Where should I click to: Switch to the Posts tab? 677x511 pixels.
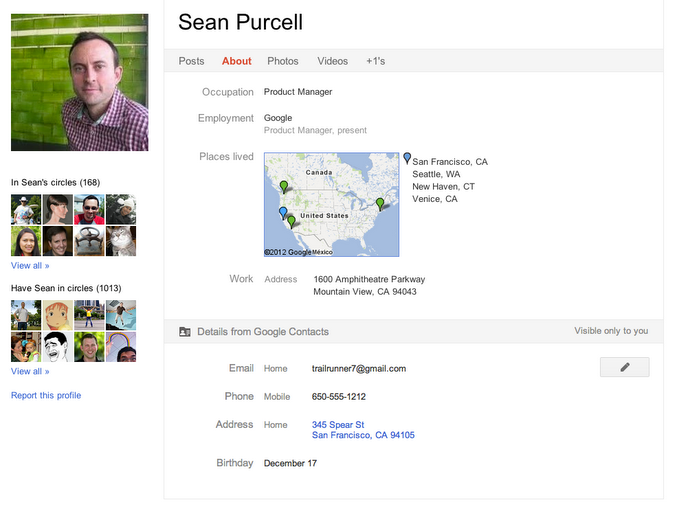[191, 61]
